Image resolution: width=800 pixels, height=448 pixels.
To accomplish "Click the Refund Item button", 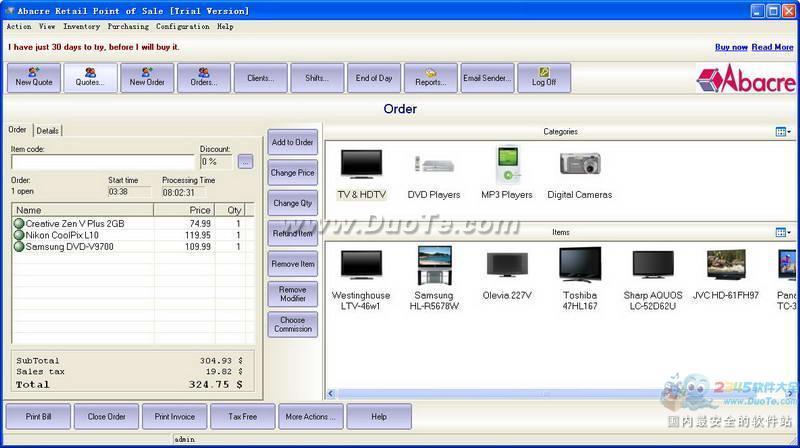I will pos(292,234).
